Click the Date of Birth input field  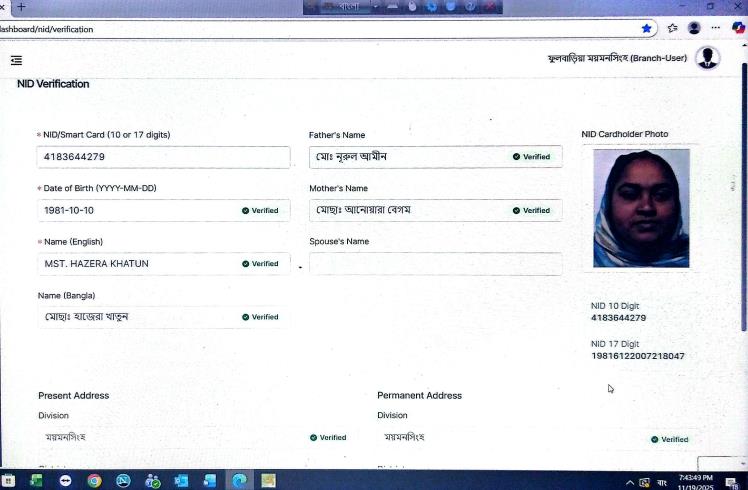(x=135, y=211)
